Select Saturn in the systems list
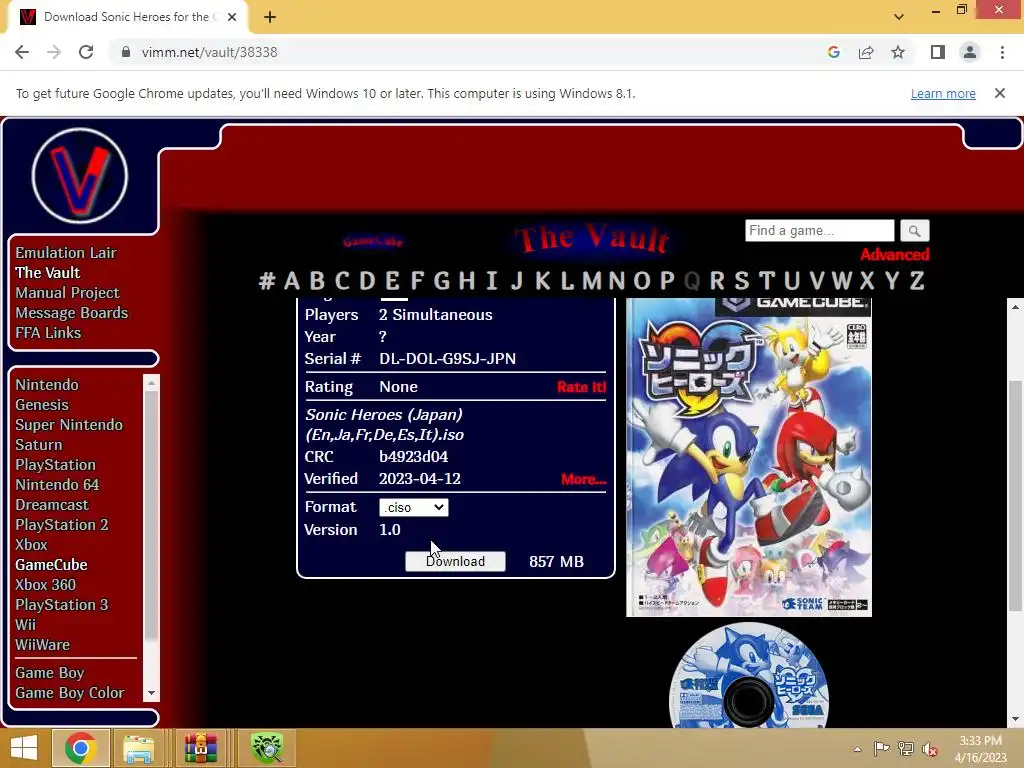Image resolution: width=1024 pixels, height=768 pixels. pos(39,445)
